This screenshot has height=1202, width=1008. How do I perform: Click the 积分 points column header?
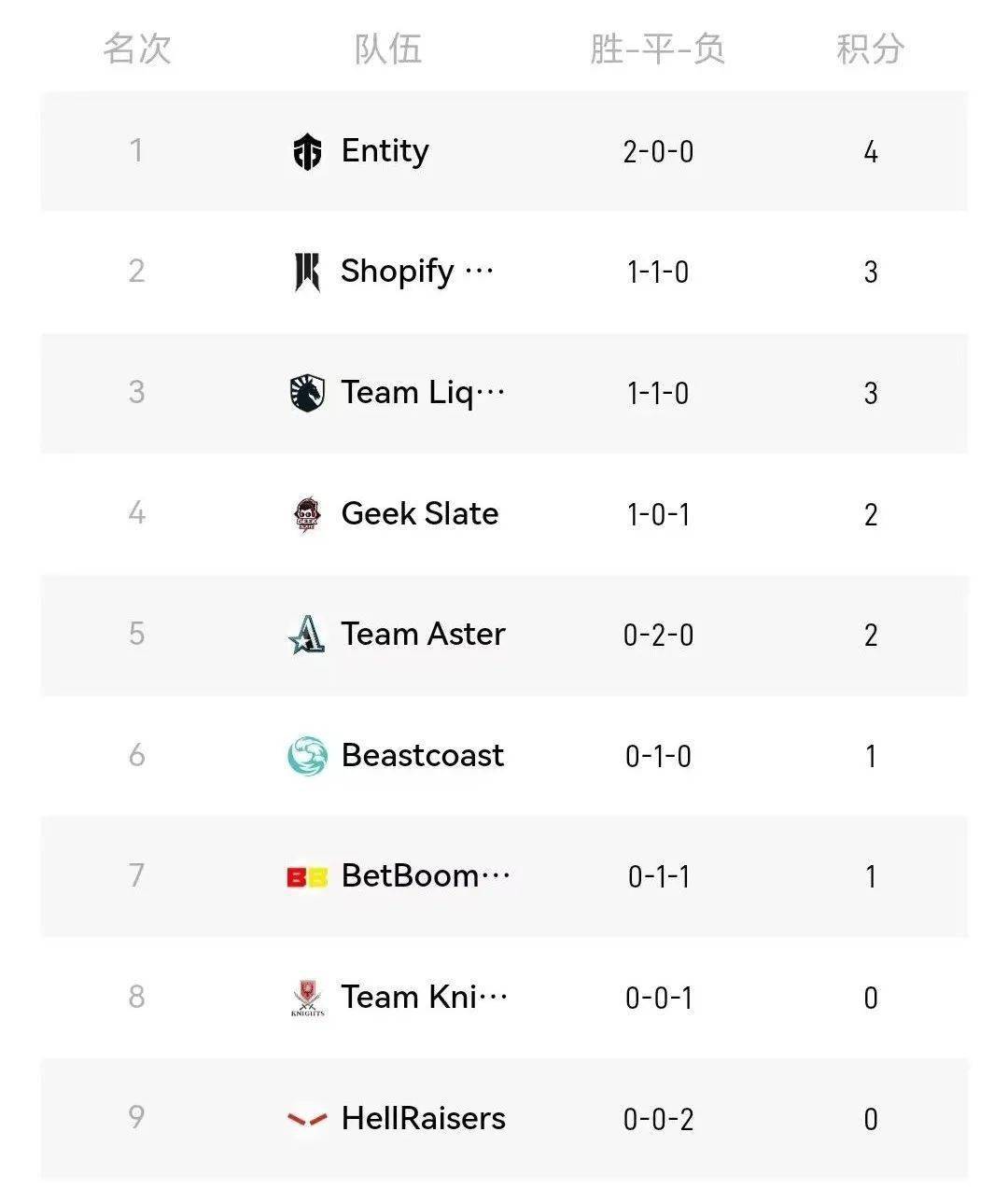[x=870, y=49]
